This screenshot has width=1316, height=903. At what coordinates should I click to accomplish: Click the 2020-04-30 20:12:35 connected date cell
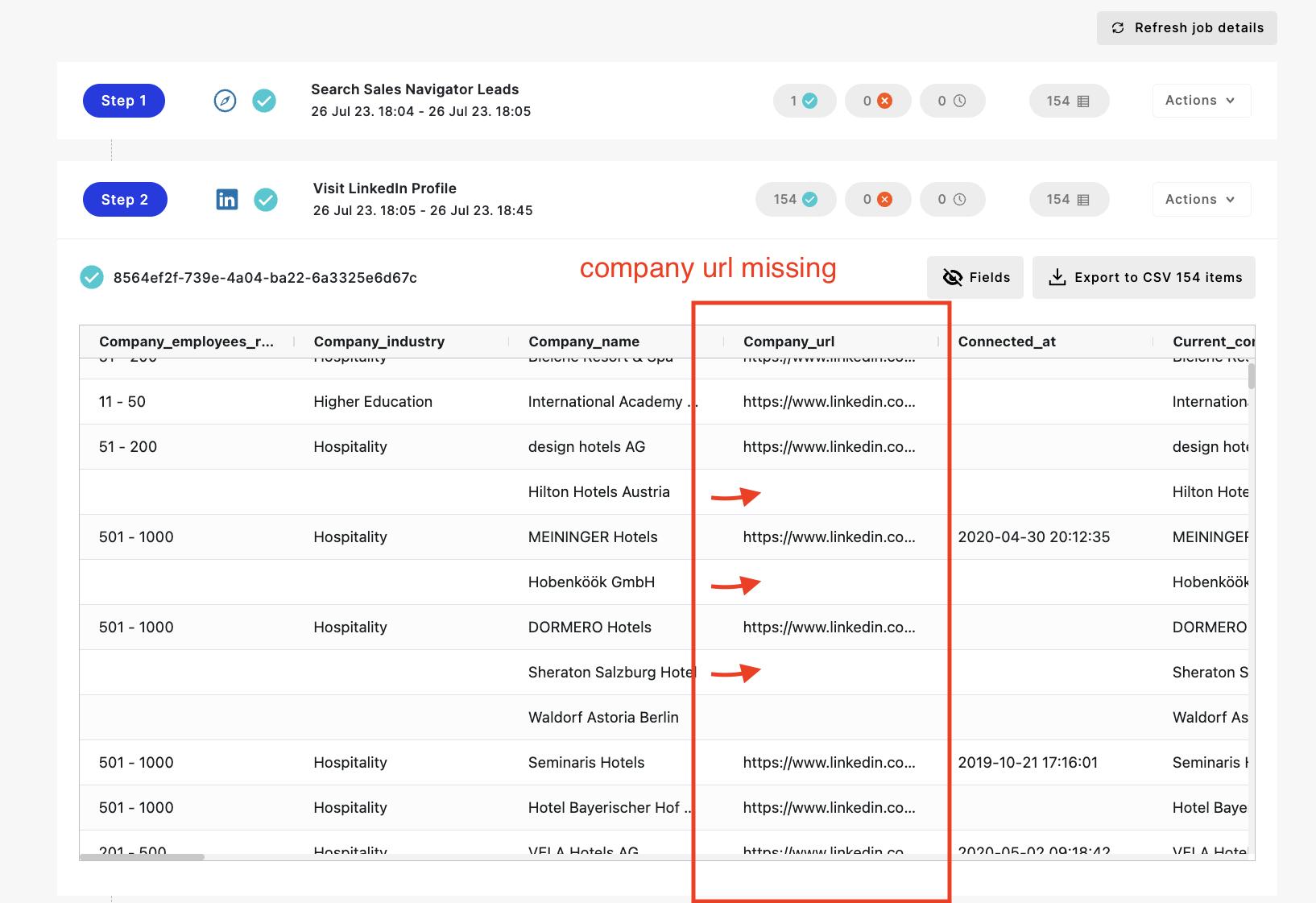(x=1034, y=537)
